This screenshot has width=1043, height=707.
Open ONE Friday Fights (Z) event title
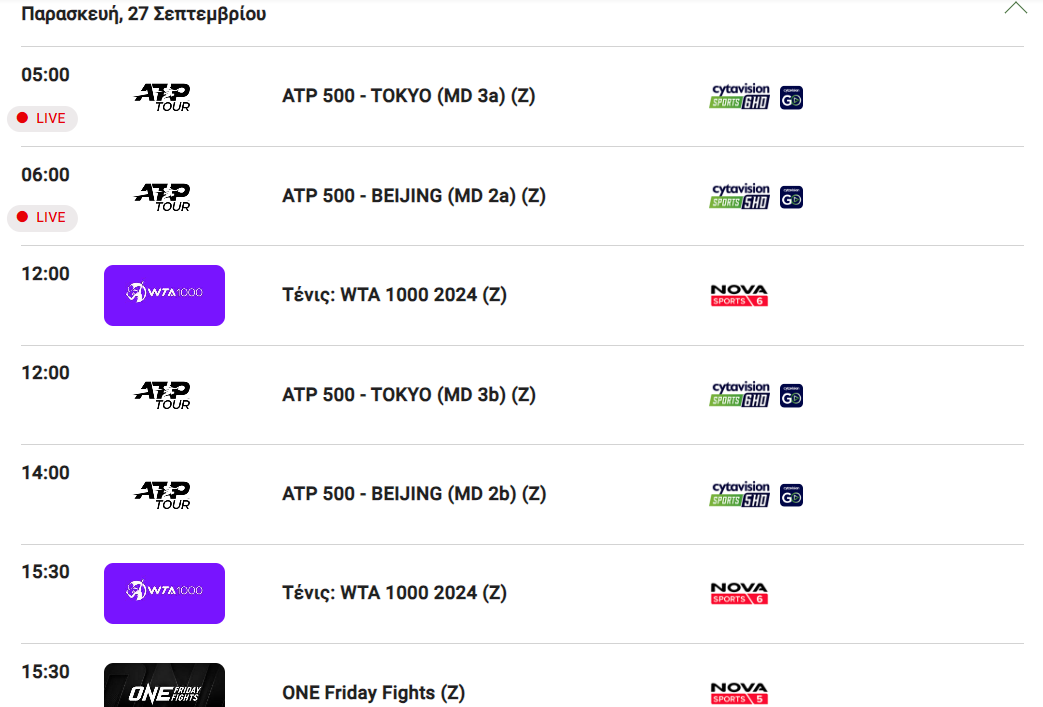[x=373, y=693]
